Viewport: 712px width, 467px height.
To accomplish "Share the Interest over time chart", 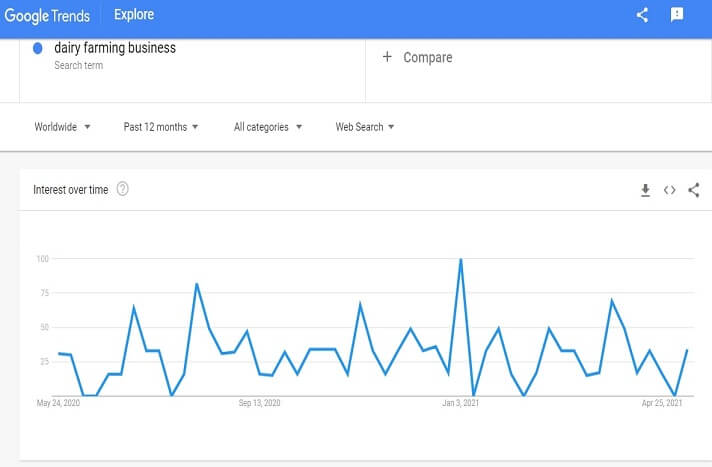I will click(x=694, y=190).
